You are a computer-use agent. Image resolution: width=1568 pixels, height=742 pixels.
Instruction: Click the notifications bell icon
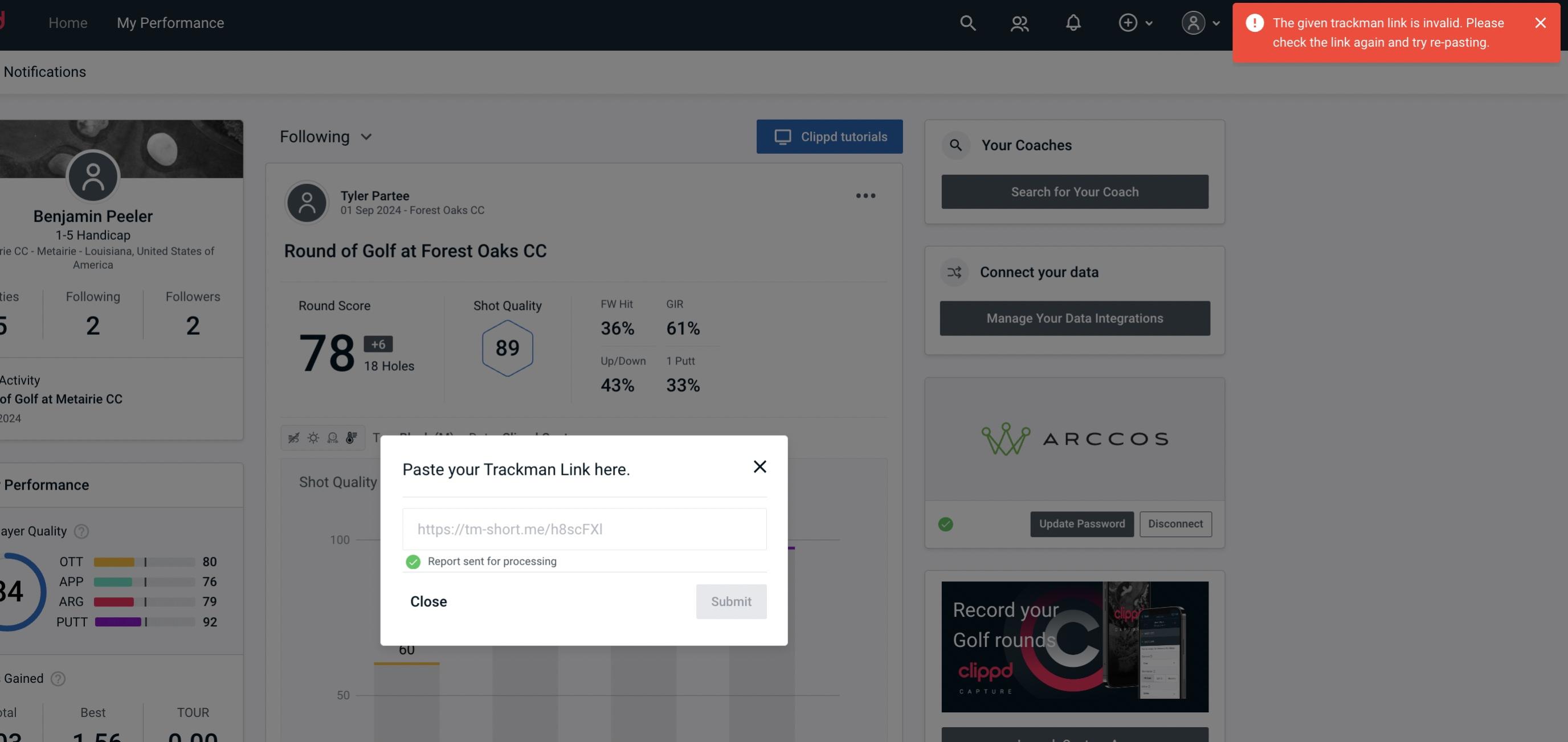(1073, 22)
